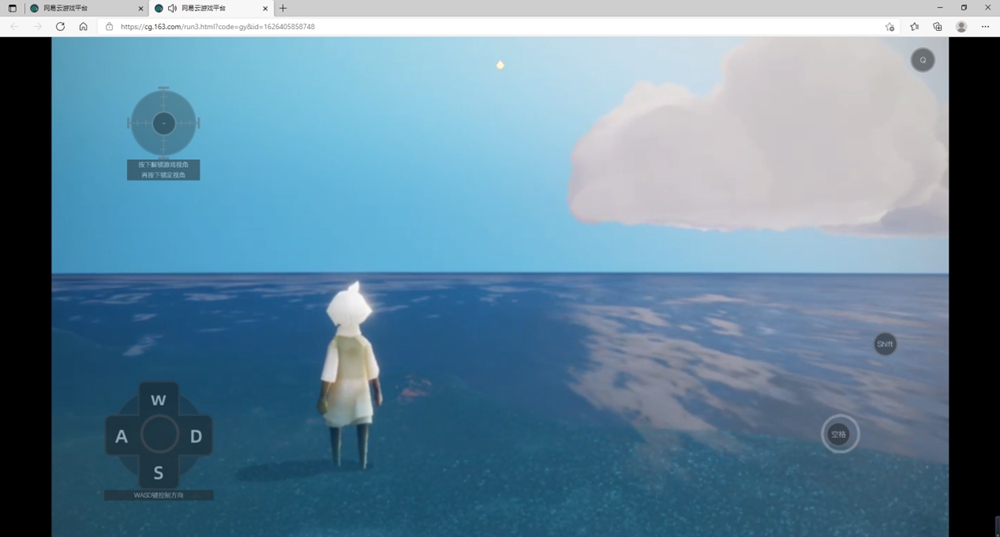Go forward to the next page

tap(37, 27)
